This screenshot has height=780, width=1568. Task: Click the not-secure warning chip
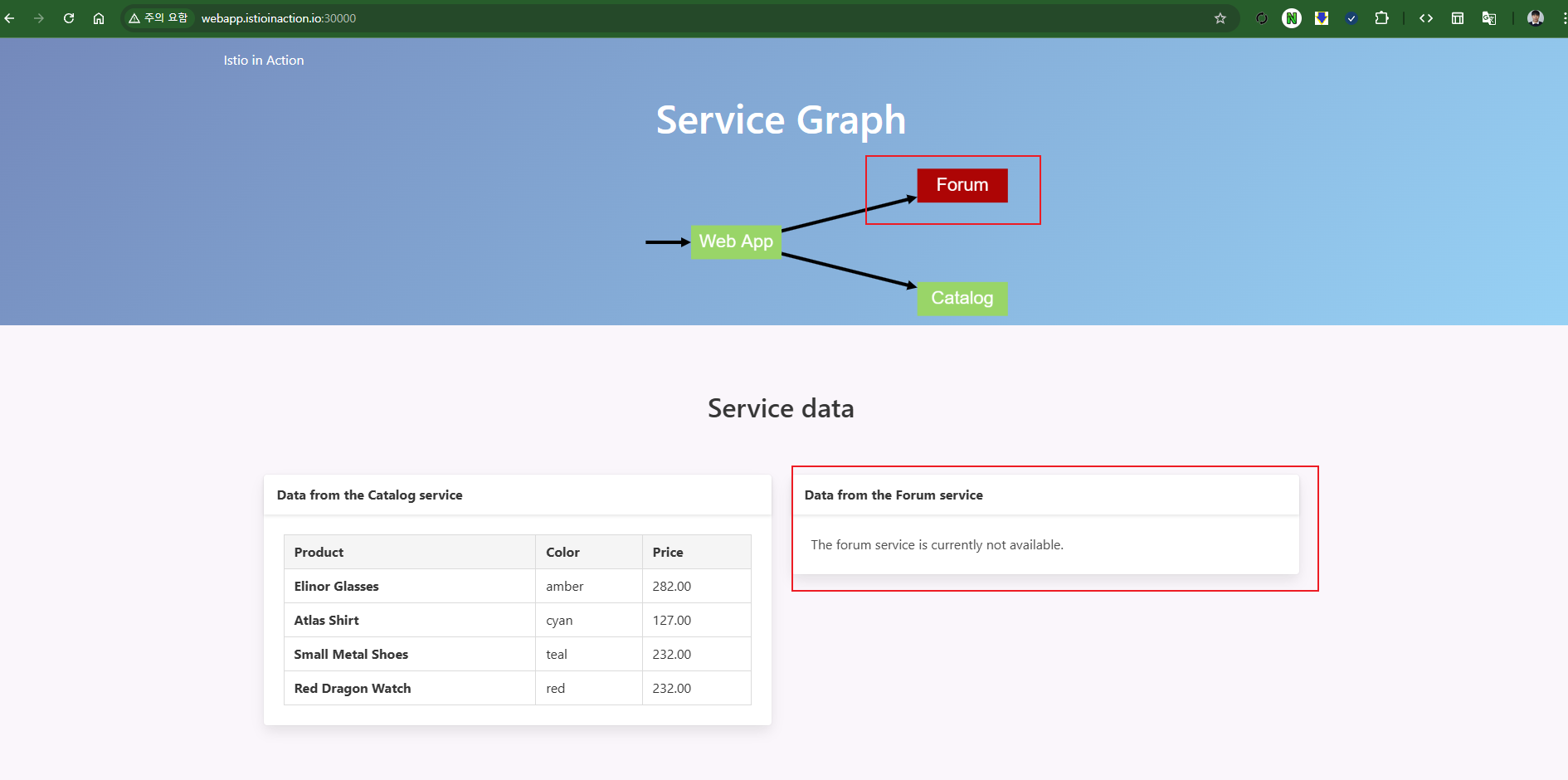[x=158, y=18]
